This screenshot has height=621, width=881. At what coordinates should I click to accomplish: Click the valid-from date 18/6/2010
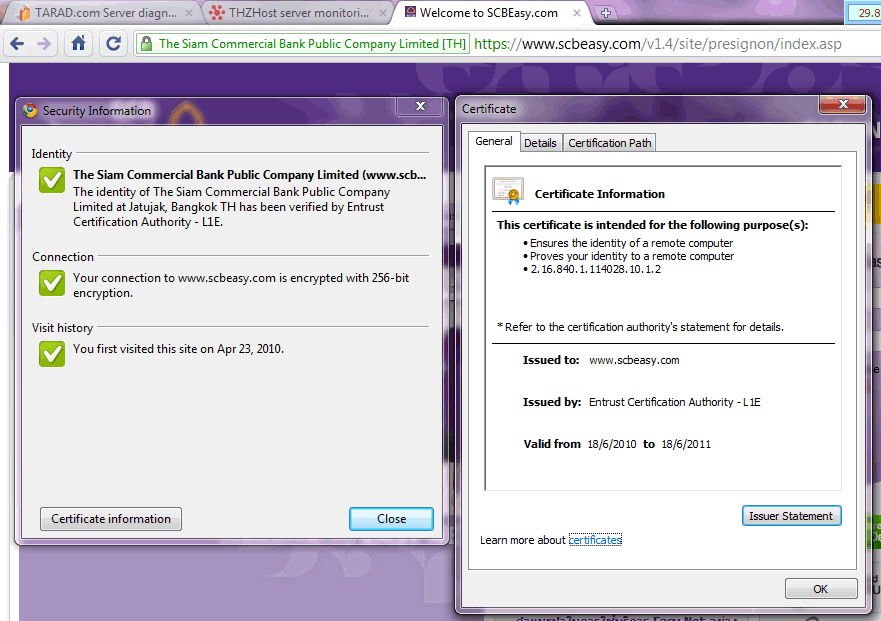point(611,445)
